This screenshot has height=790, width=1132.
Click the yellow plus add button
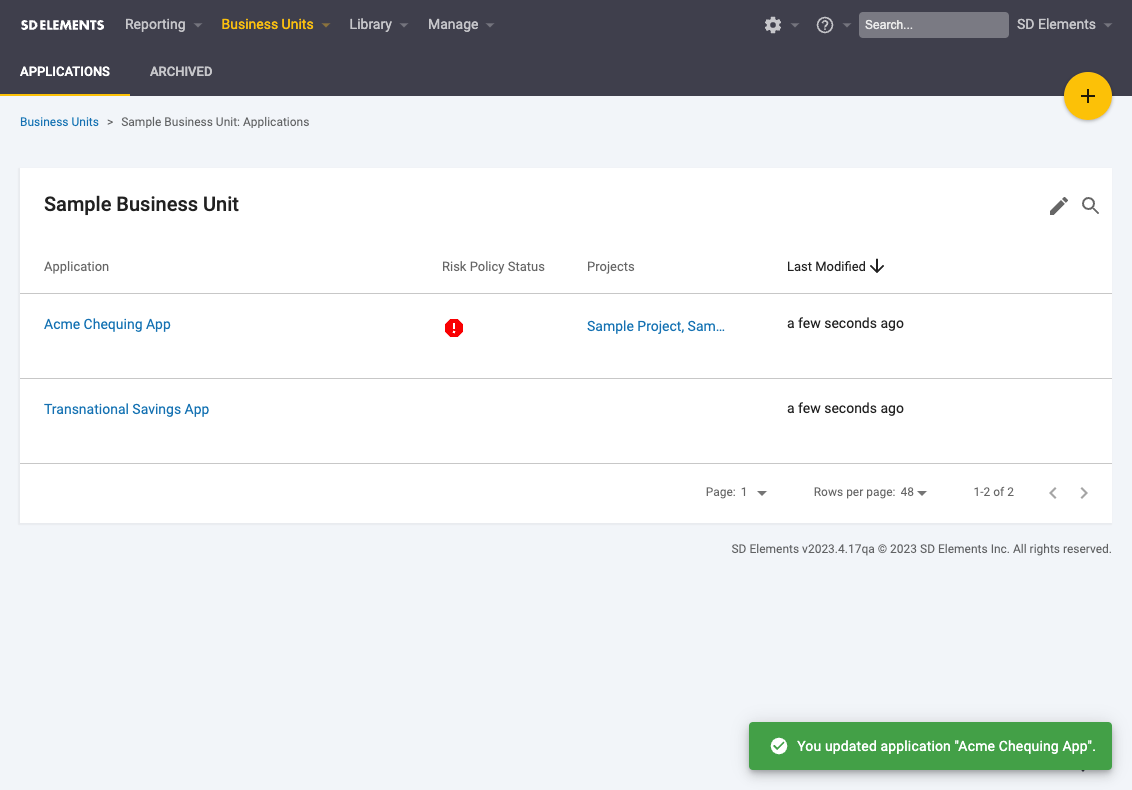[x=1087, y=96]
